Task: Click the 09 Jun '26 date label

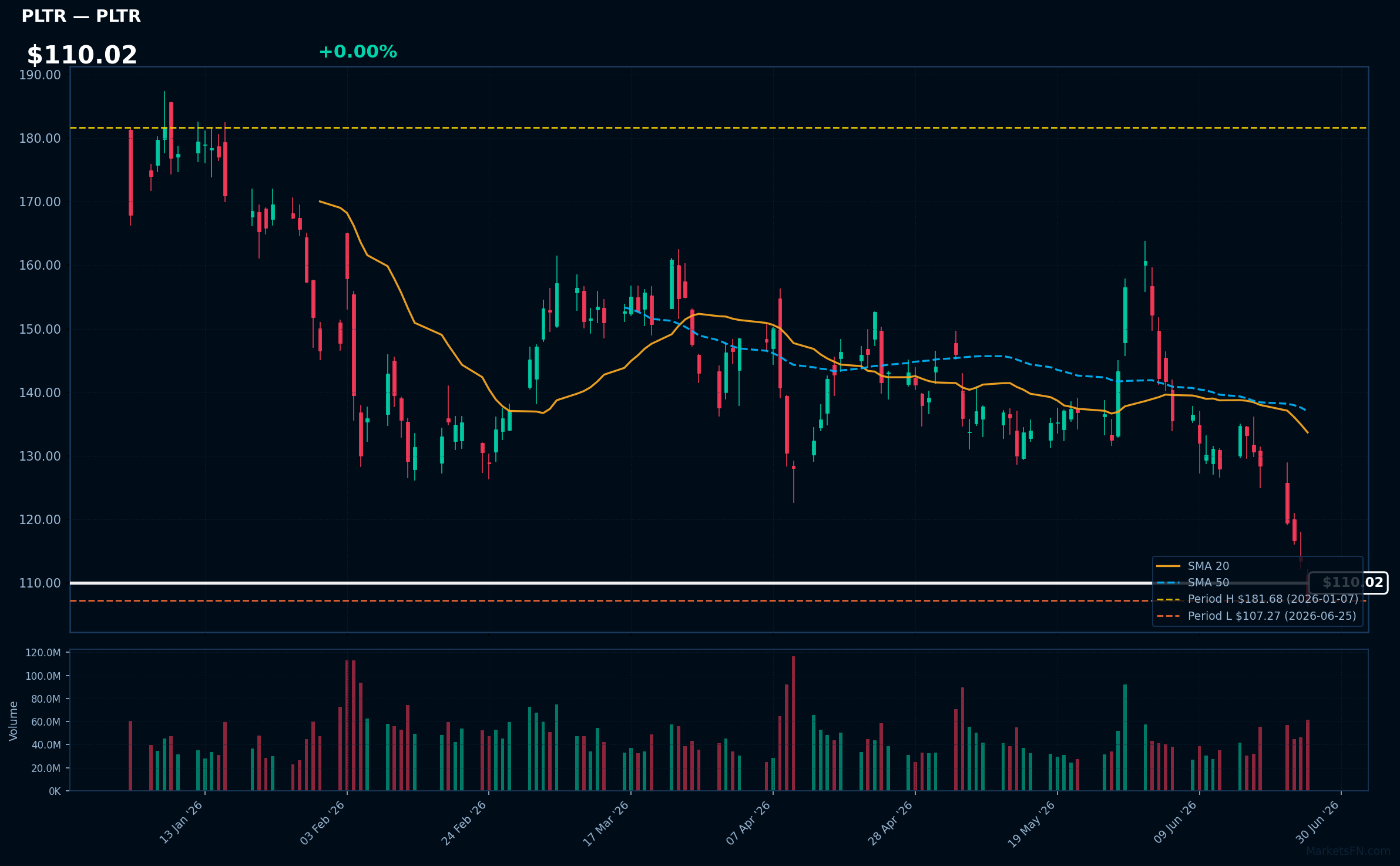Action: 1175,823
